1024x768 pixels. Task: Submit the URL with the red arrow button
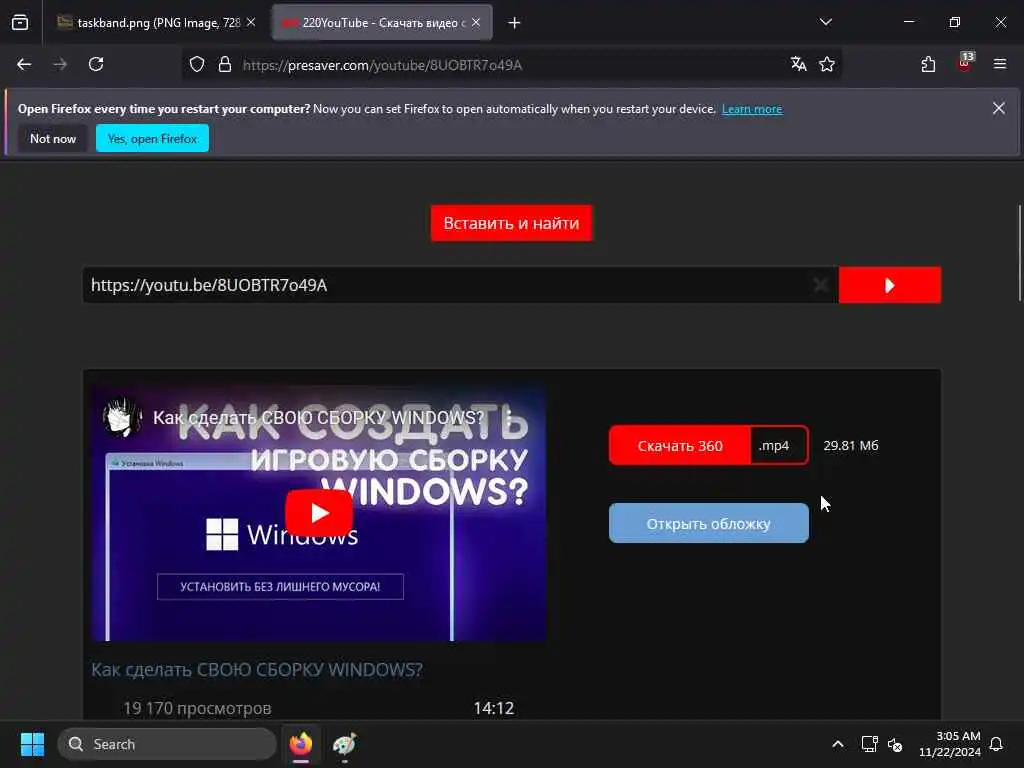click(x=889, y=285)
